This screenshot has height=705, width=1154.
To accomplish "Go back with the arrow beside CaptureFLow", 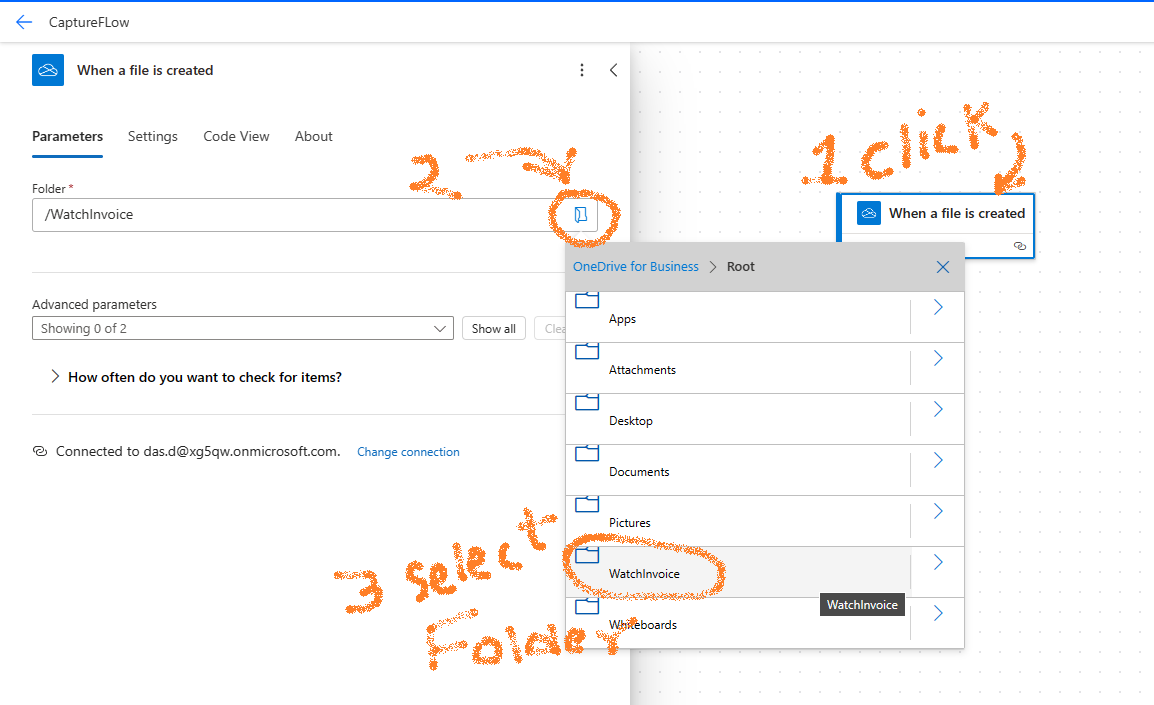I will (24, 22).
